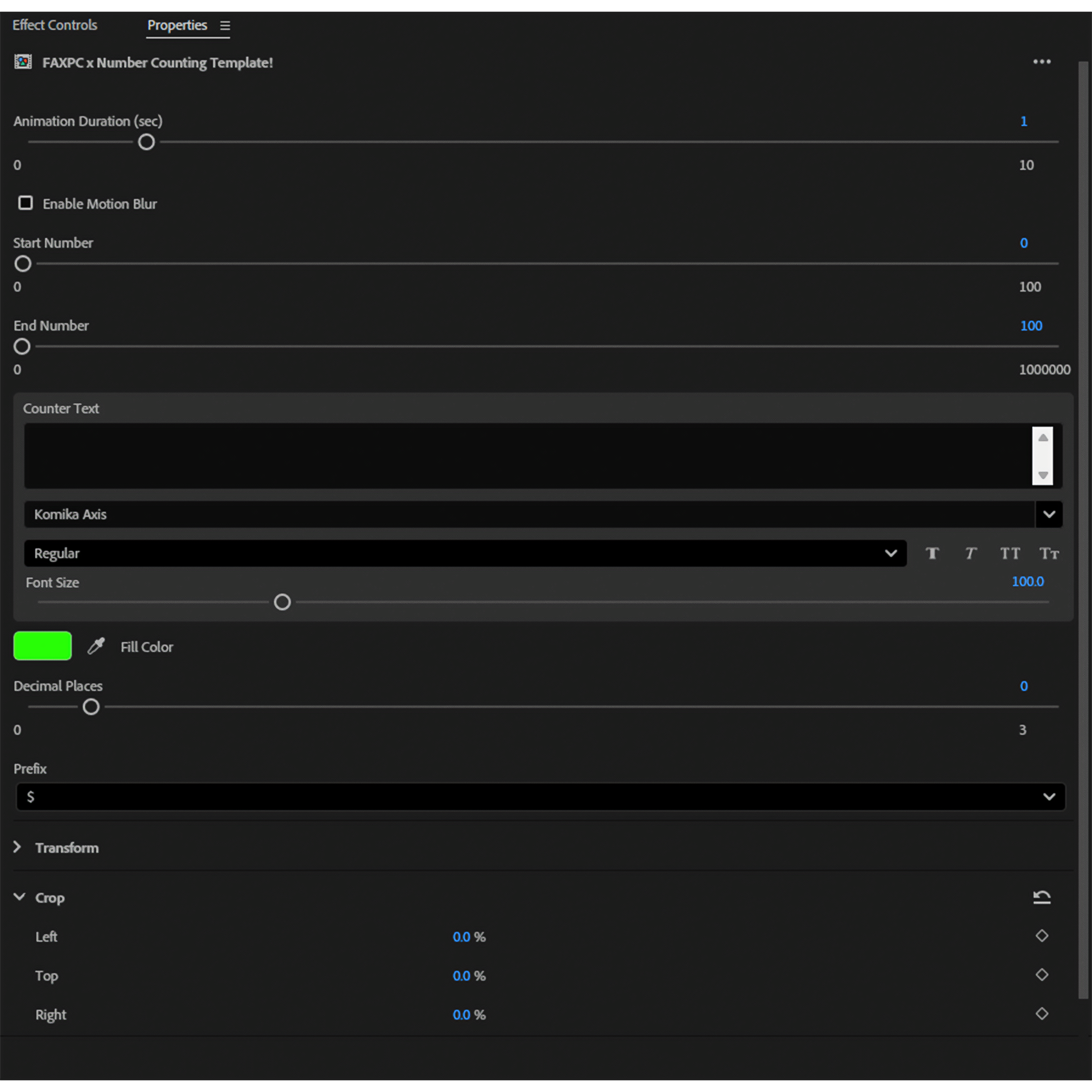Open the Komika Axis font dropdown

[x=1048, y=514]
